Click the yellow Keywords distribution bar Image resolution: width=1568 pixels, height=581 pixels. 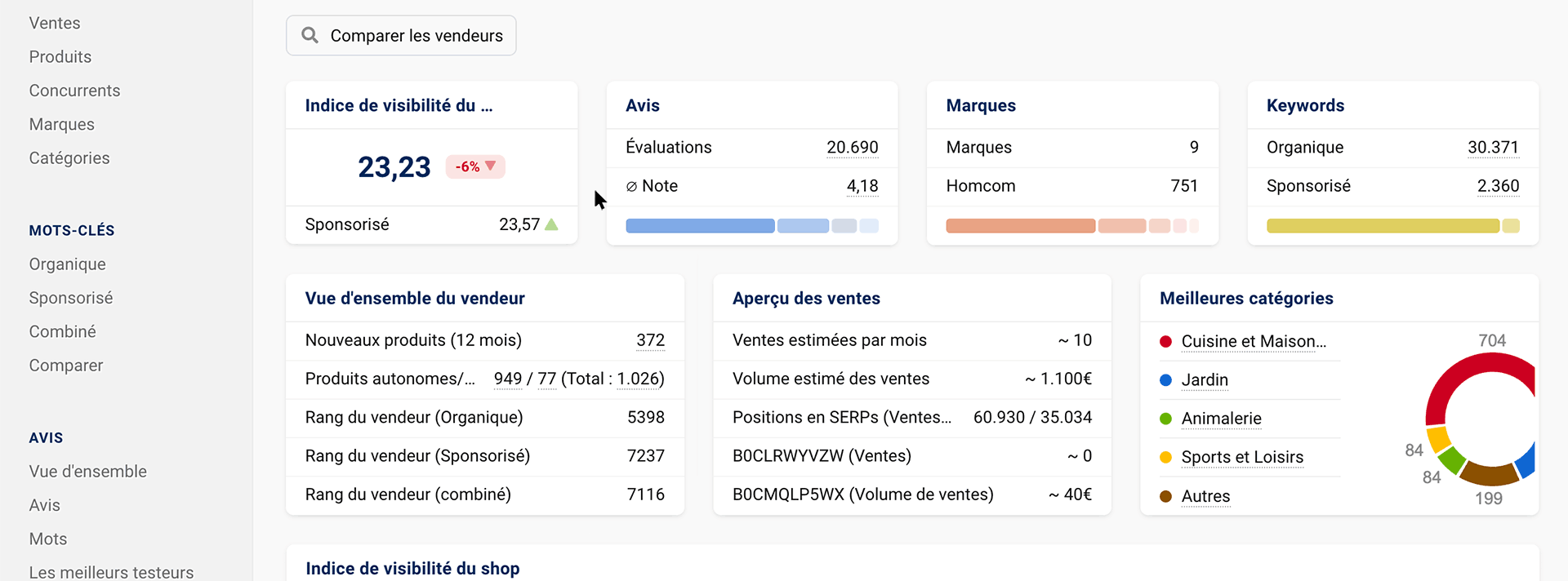(1382, 226)
